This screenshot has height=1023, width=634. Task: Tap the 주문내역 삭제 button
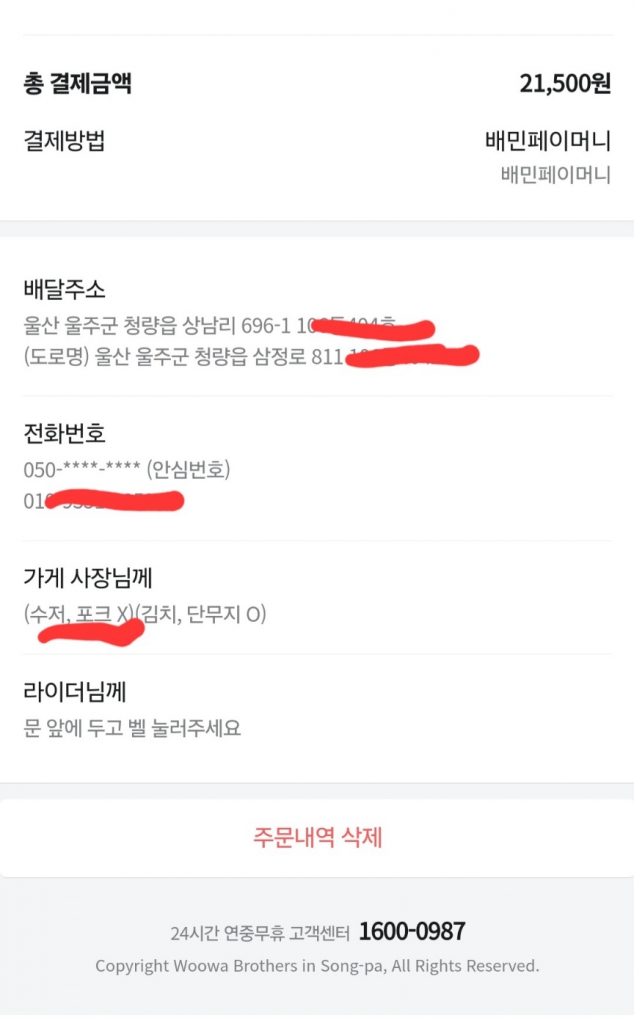point(317,837)
